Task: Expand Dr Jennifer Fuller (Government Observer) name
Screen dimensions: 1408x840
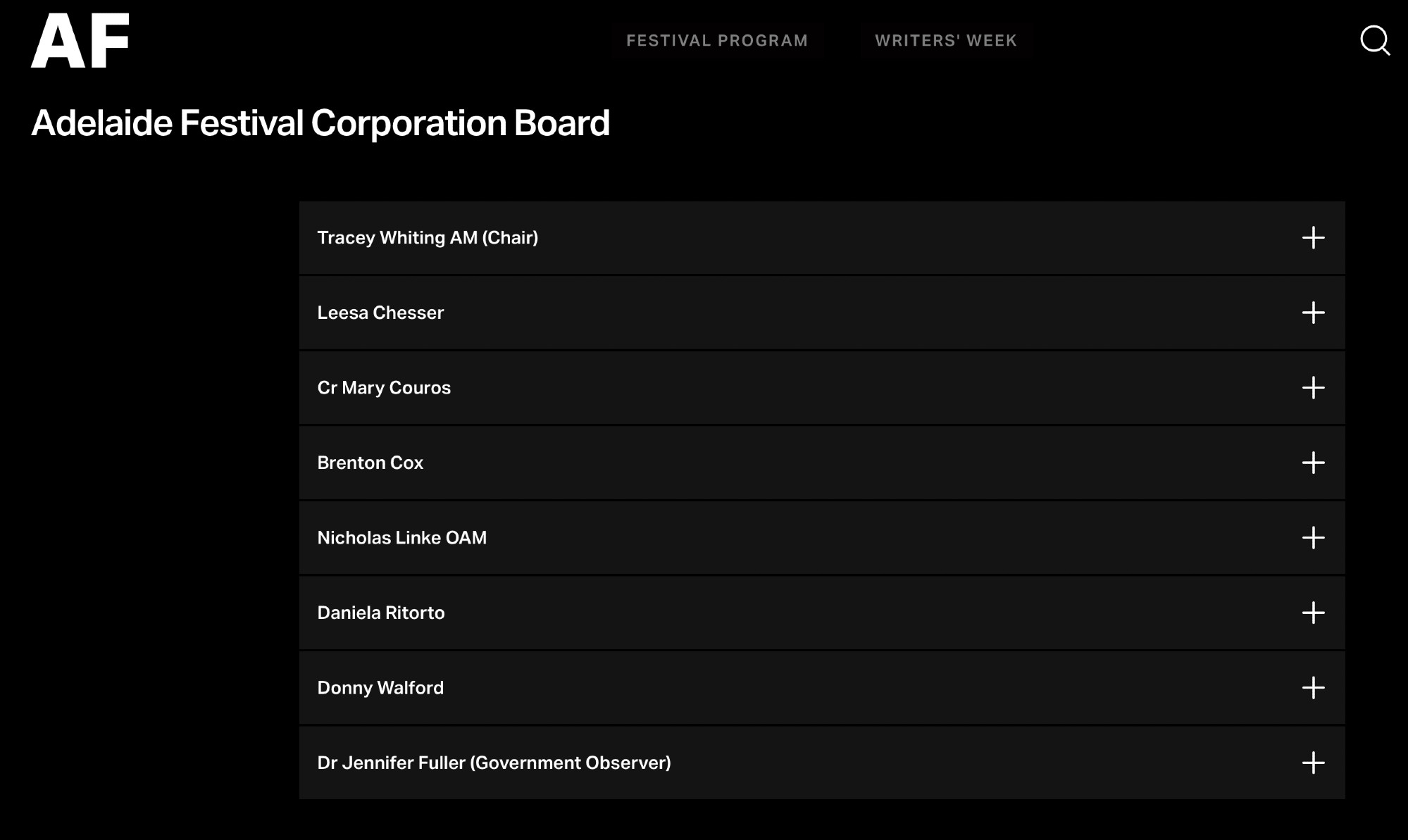Action: click(x=494, y=763)
